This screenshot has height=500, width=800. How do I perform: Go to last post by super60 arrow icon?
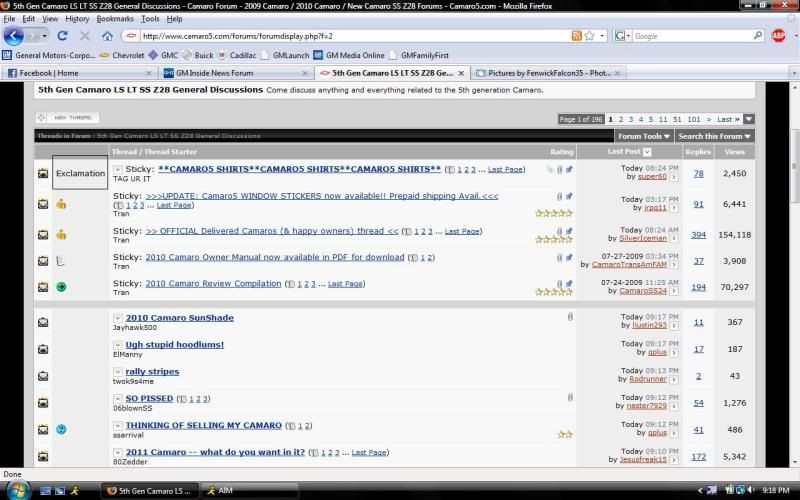tap(674, 177)
